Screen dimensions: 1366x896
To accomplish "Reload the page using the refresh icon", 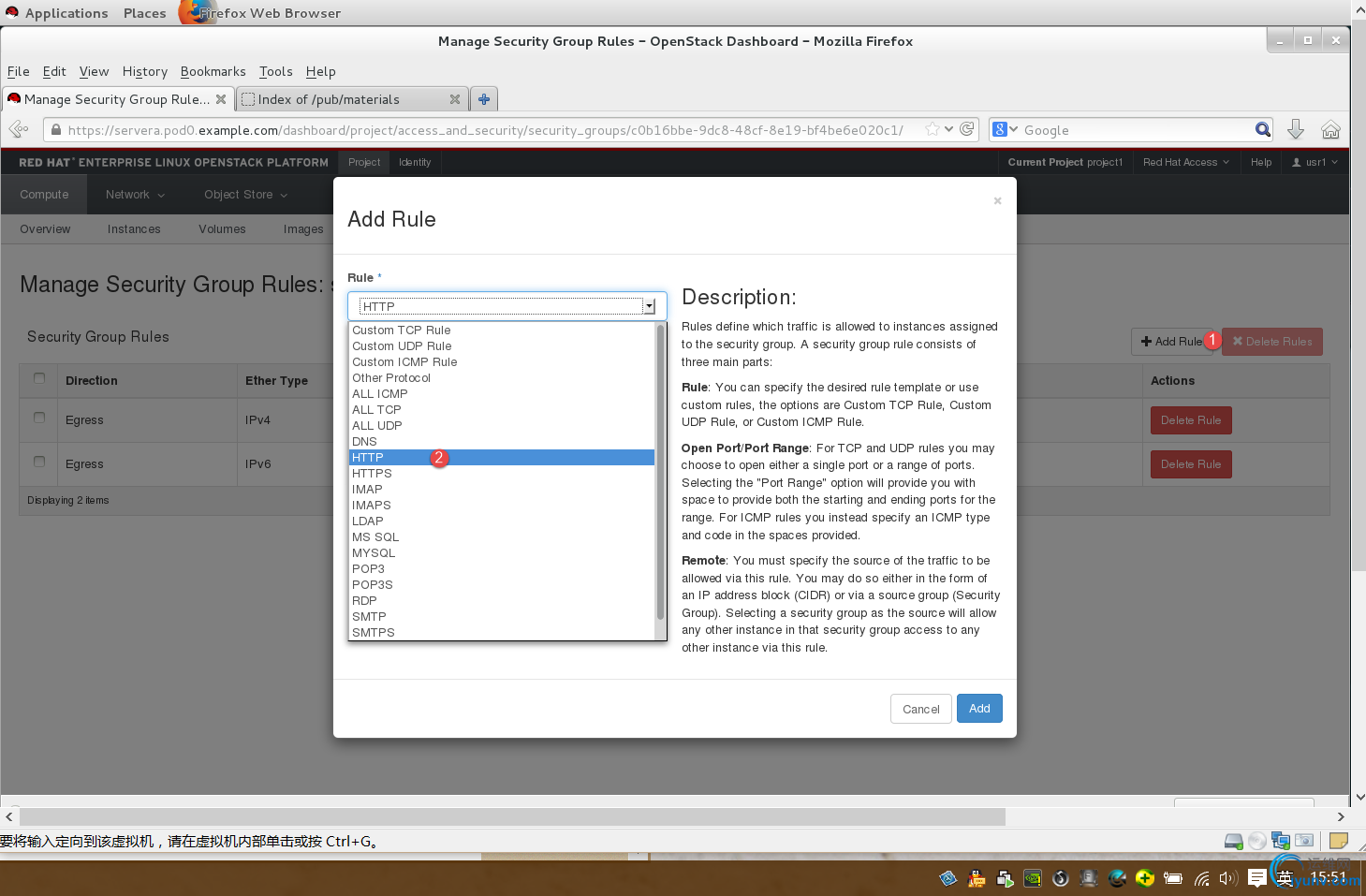I will point(967,129).
